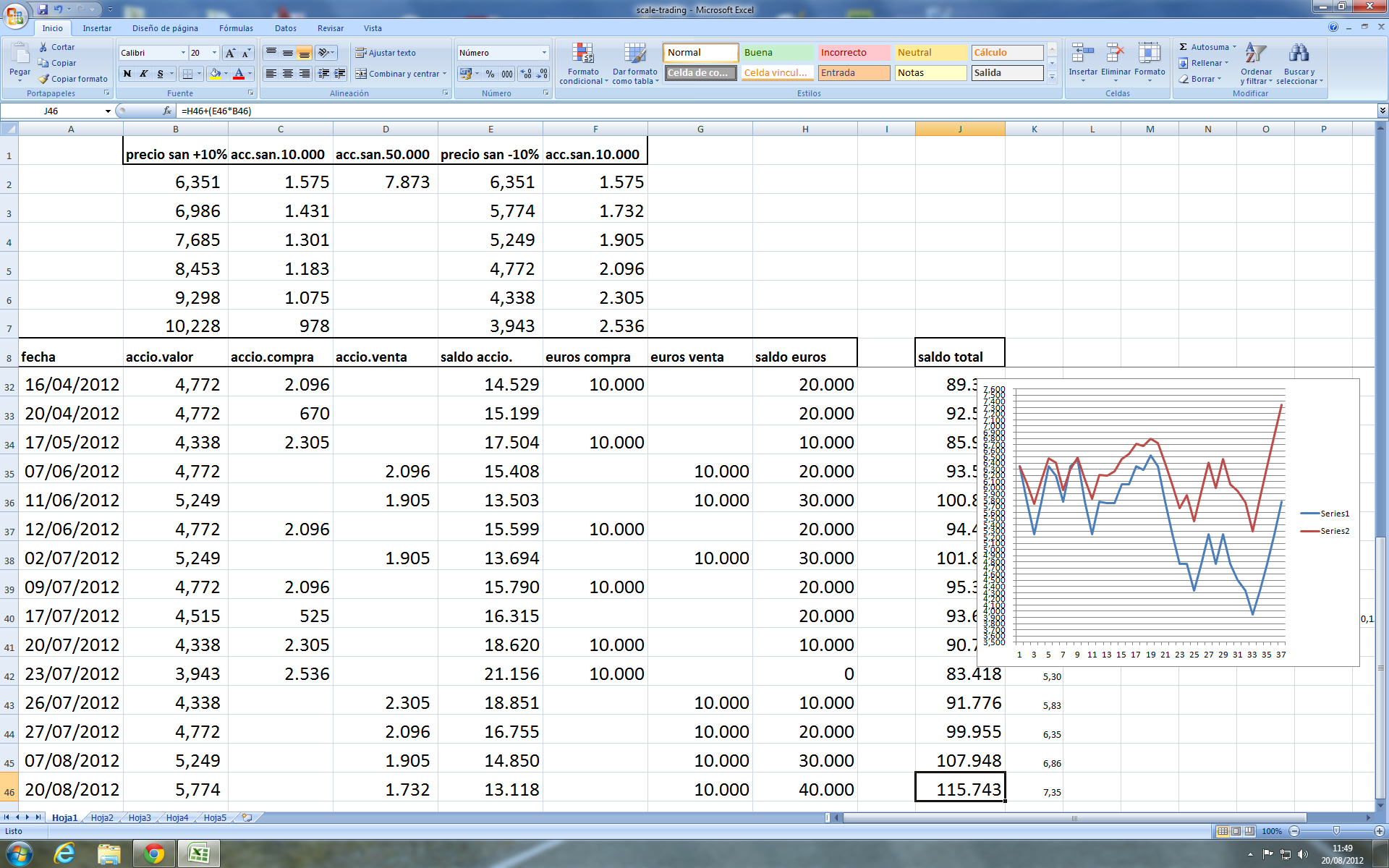
Task: Open Google Chrome from the taskbar
Action: coord(153,854)
